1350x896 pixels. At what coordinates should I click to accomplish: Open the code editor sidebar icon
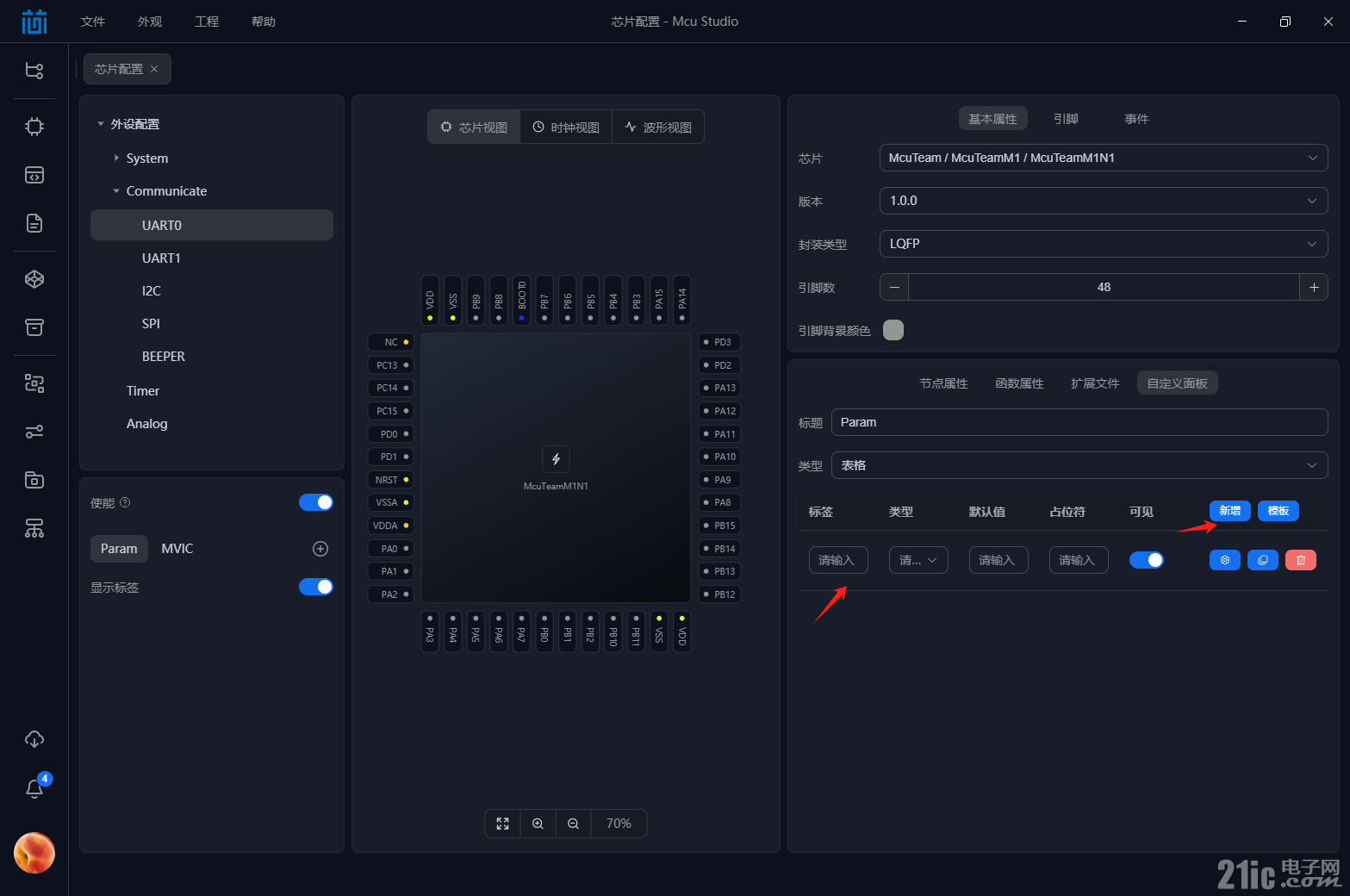coord(34,175)
